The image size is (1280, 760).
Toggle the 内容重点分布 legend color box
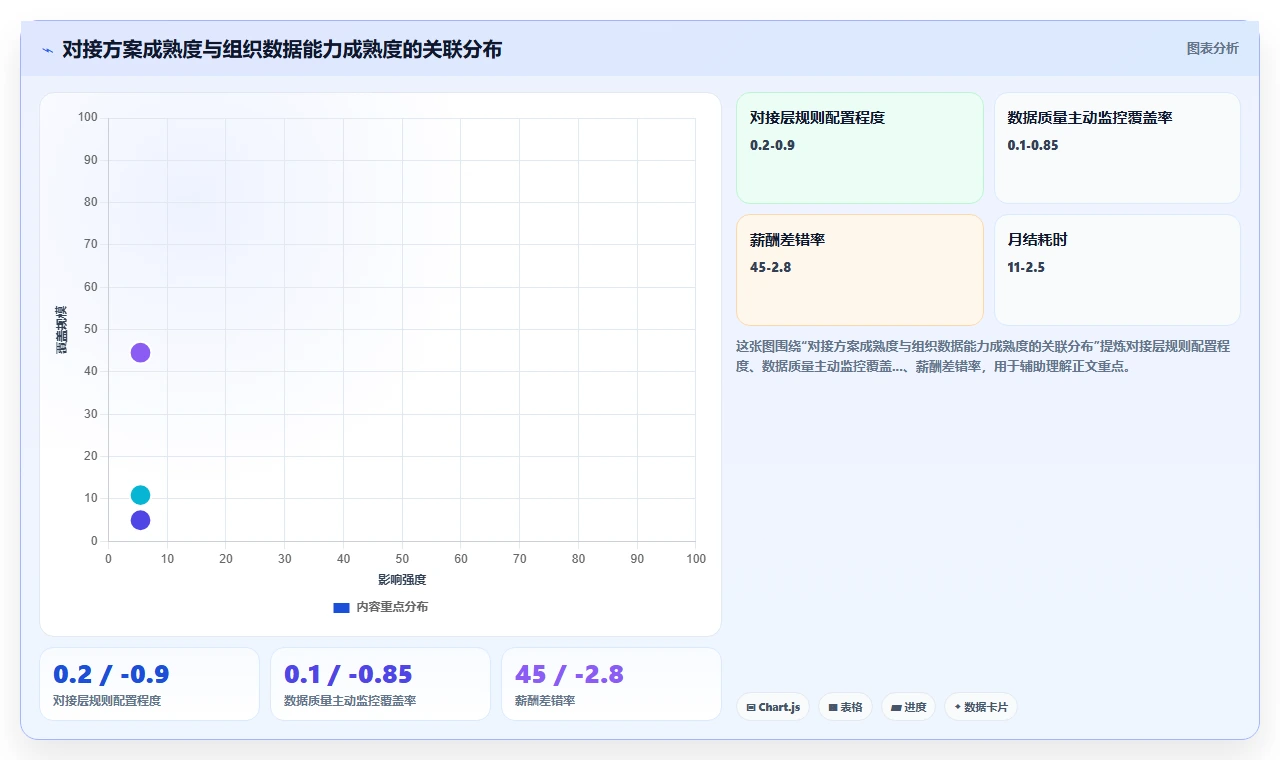[x=341, y=607]
